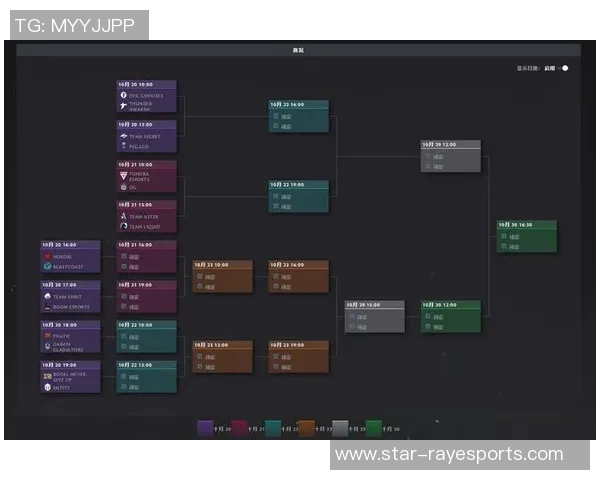This screenshot has width=600, height=480.
Task: Click the bracket title at top center
Action: click(x=298, y=50)
